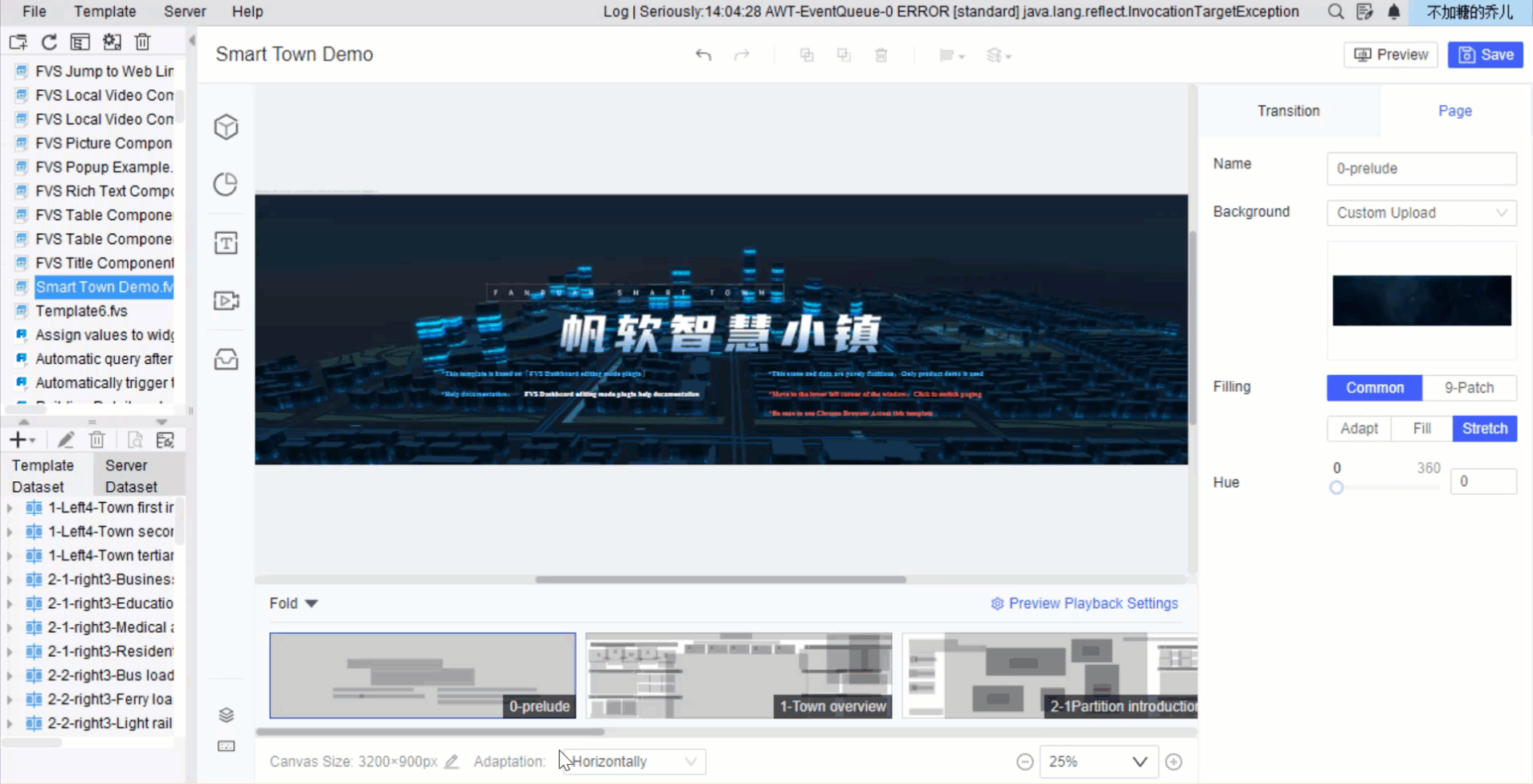Click the Hue slider handle
This screenshot has width=1533, height=784.
1336,488
